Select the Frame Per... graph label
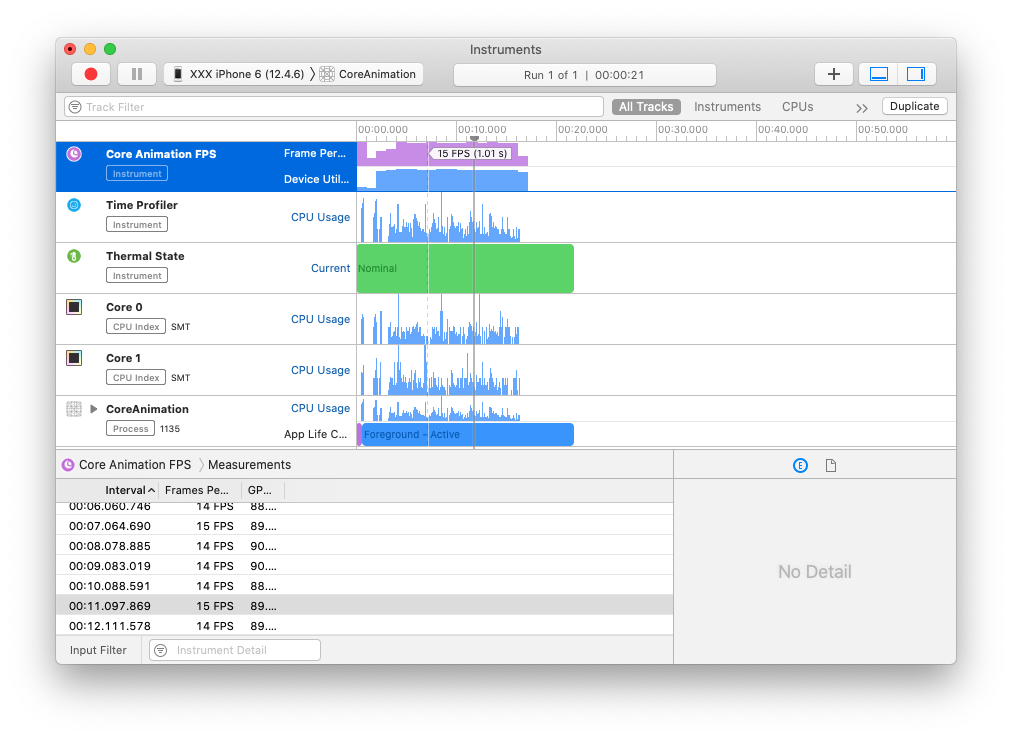Screen dimensions: 1012x738 coord(315,153)
